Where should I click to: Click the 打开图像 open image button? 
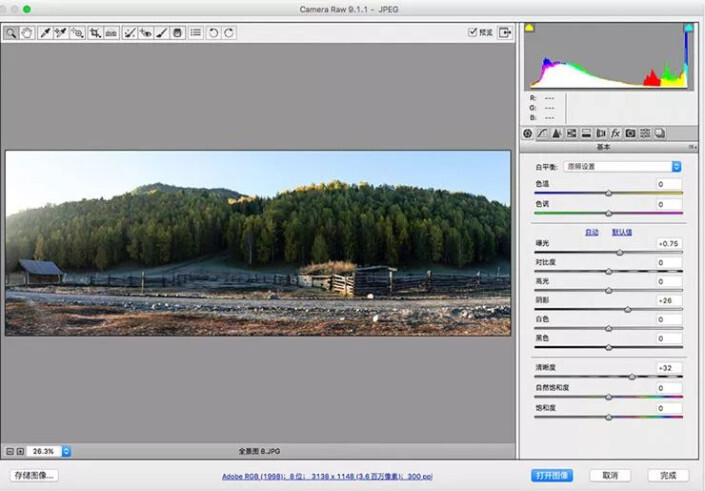click(552, 475)
